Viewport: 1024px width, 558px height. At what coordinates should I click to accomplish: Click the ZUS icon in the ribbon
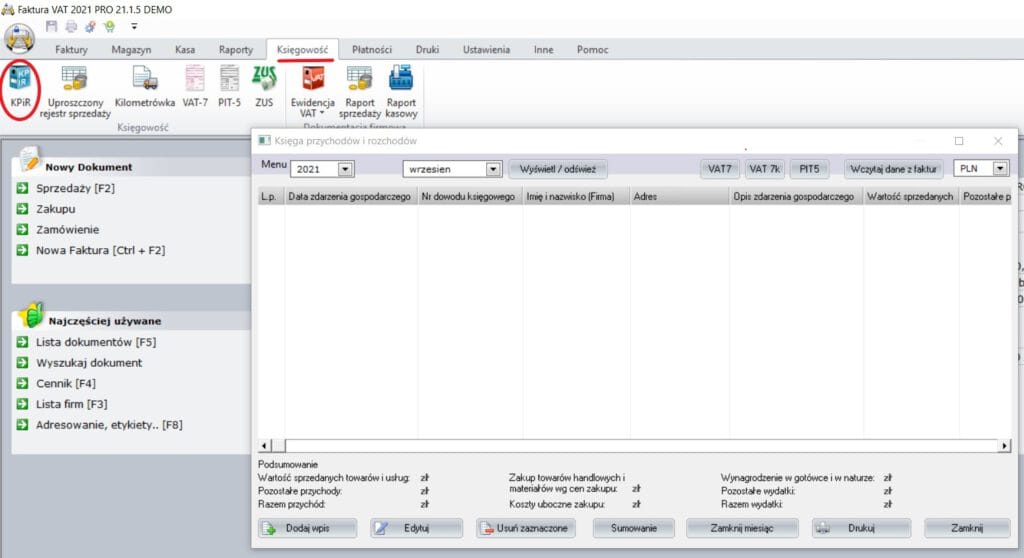point(264,86)
